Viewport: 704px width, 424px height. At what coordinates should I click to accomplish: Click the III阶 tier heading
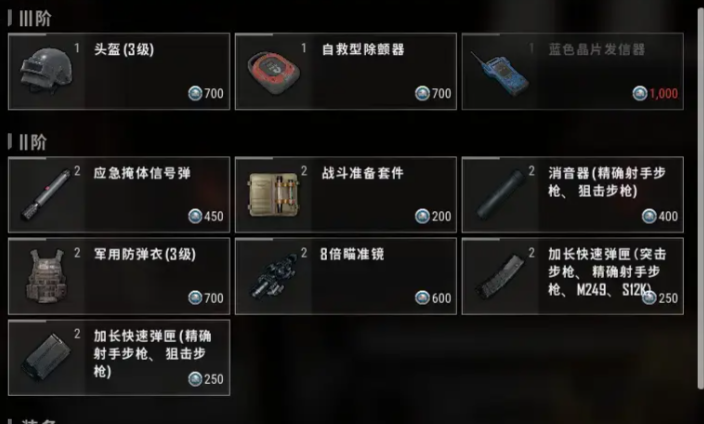click(x=30, y=18)
